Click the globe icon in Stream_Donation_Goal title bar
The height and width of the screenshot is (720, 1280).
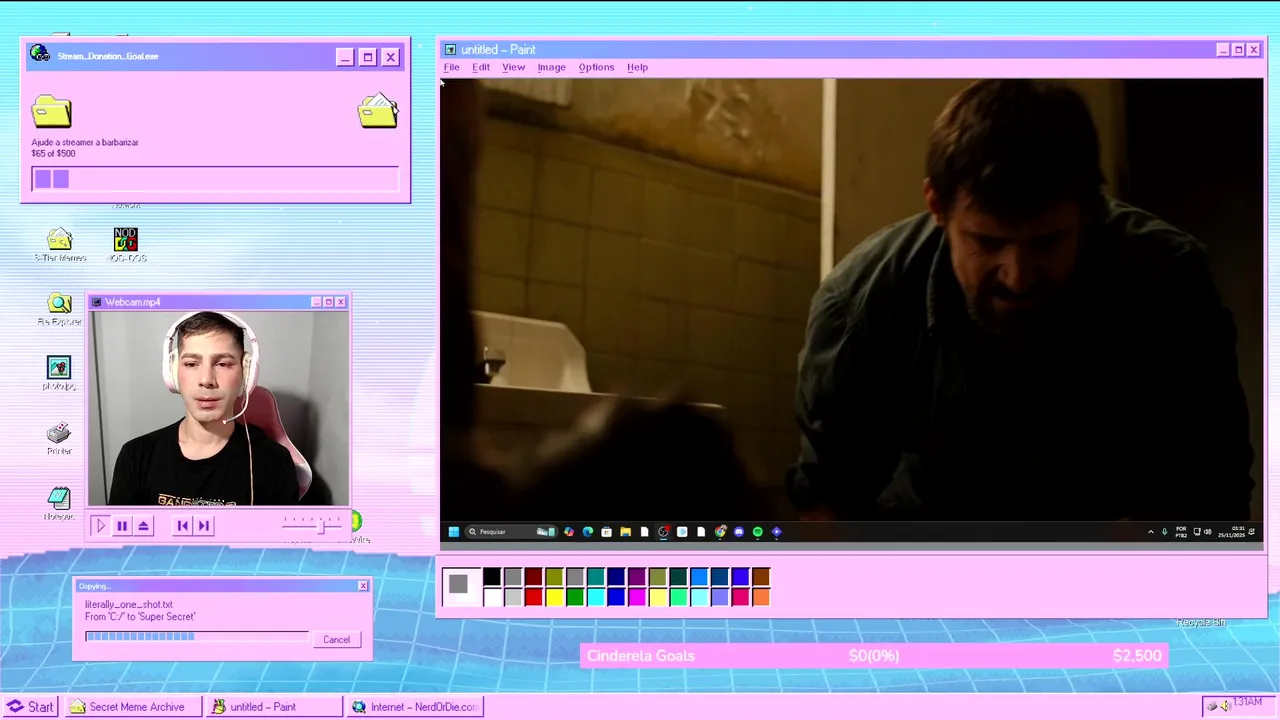pos(40,54)
